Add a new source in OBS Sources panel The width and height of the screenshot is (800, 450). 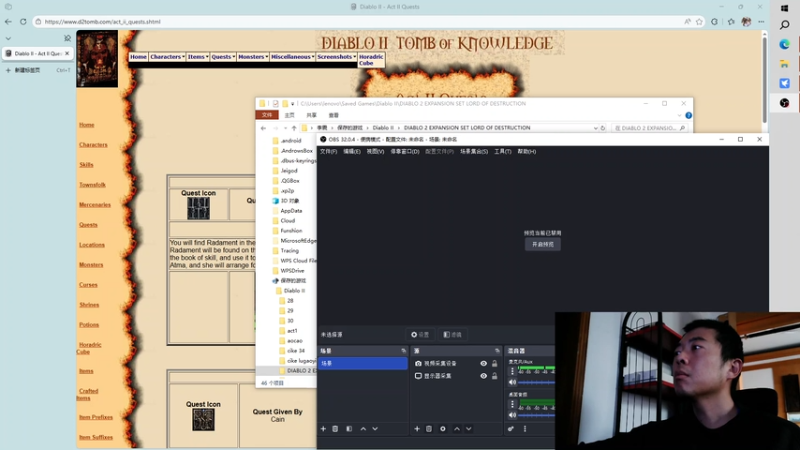click(x=417, y=429)
